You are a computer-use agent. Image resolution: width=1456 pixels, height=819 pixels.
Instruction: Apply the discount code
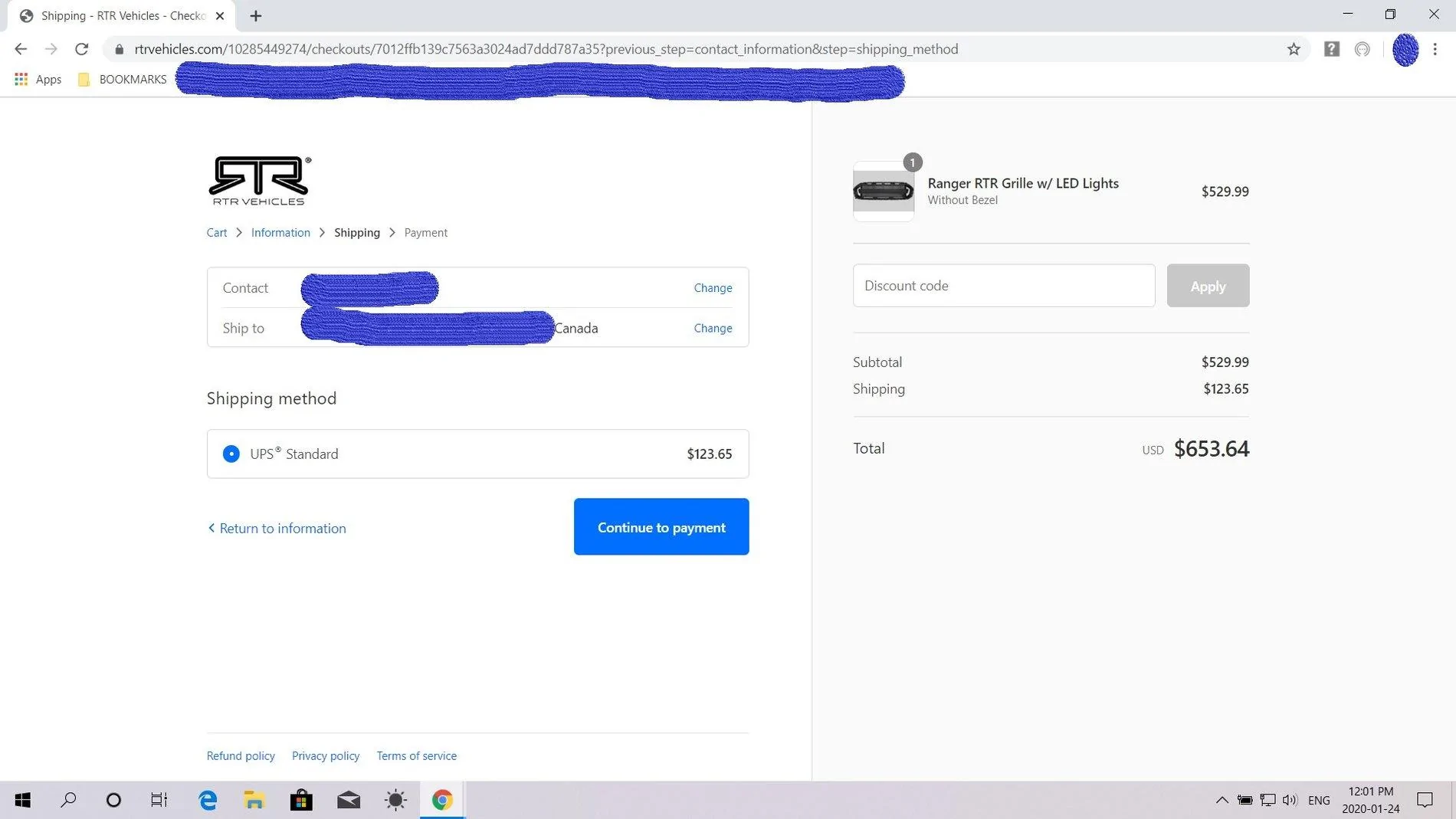pyautogui.click(x=1208, y=286)
